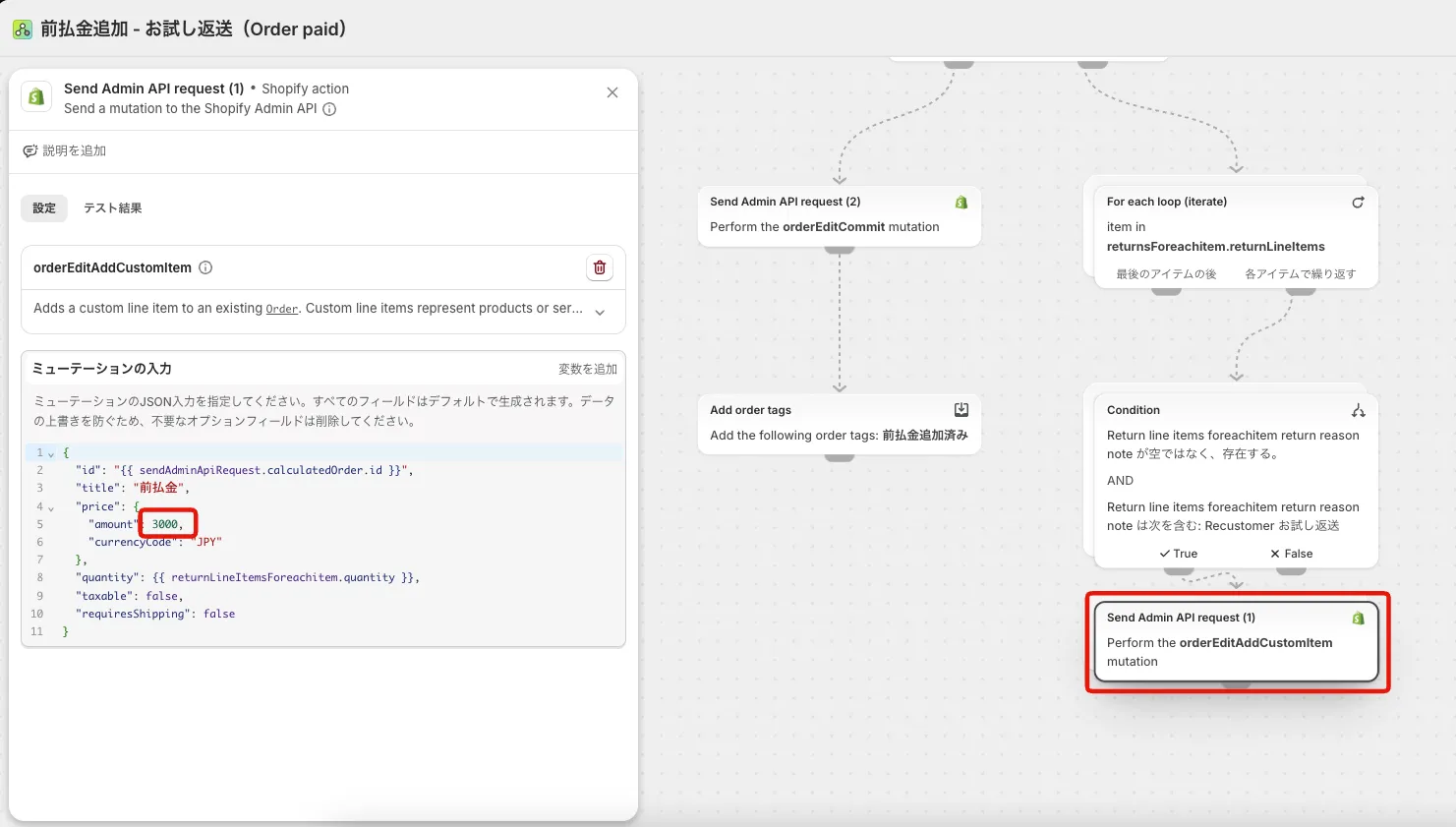Open the Order link in mutation description

click(x=282, y=309)
